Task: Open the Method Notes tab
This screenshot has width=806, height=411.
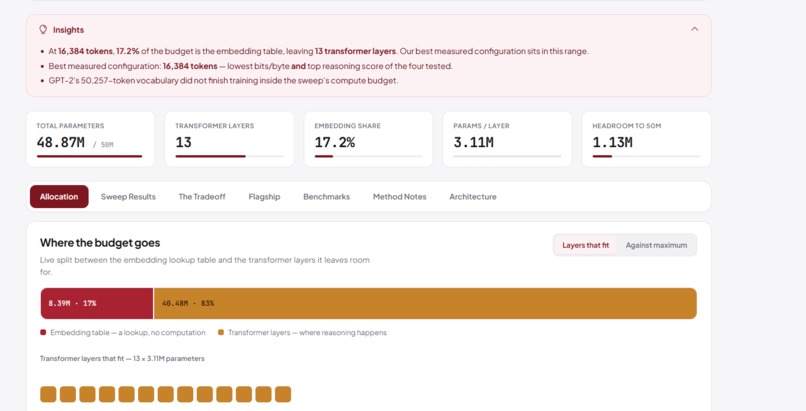Action: pos(399,197)
